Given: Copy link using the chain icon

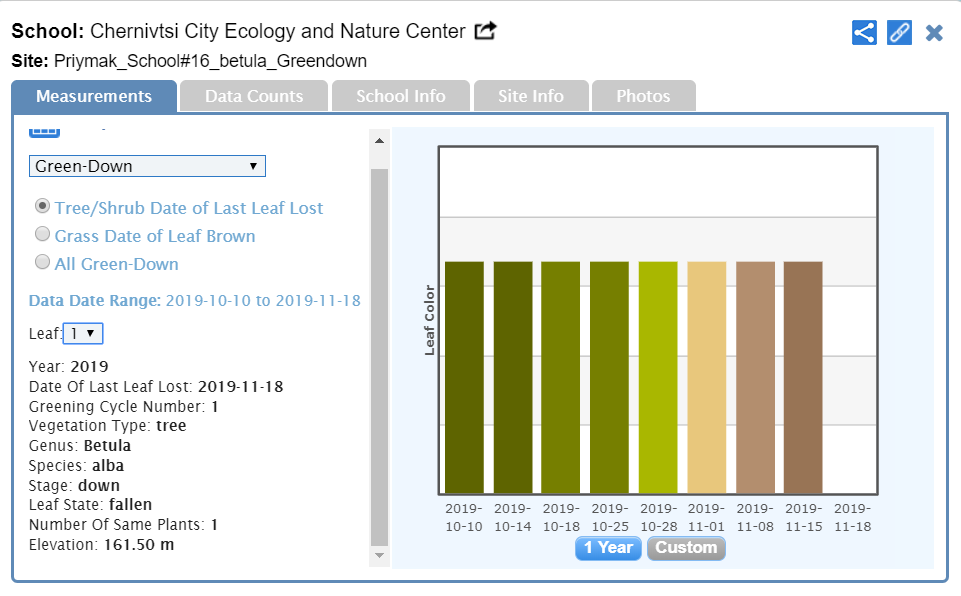Looking at the screenshot, I should (899, 32).
